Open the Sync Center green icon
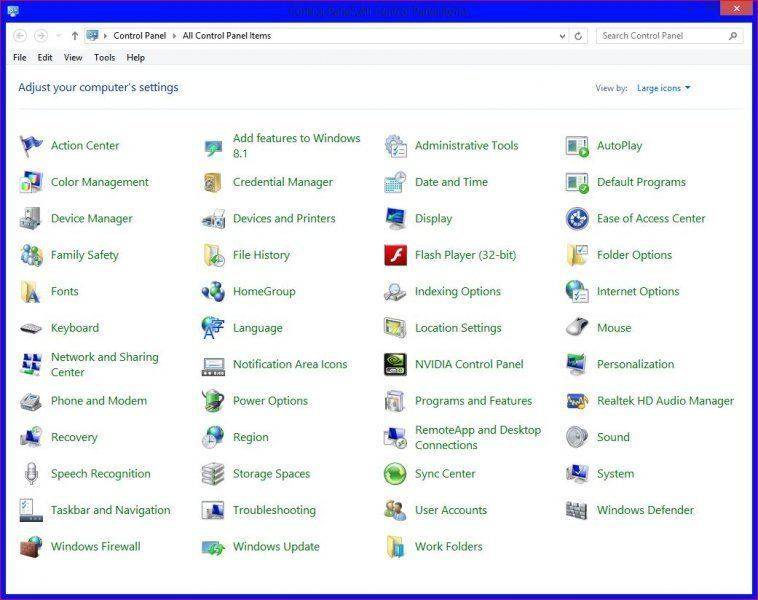This screenshot has height=600, width=758. pyautogui.click(x=395, y=474)
